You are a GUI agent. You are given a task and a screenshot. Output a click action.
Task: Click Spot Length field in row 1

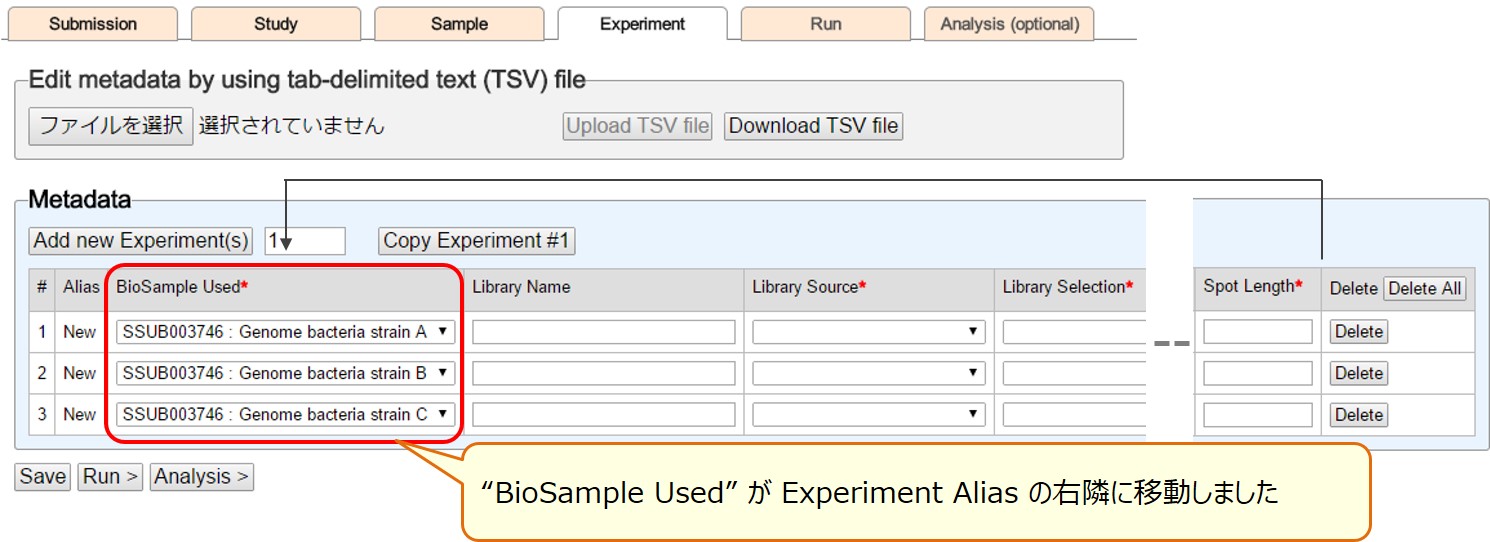[x=1258, y=332]
